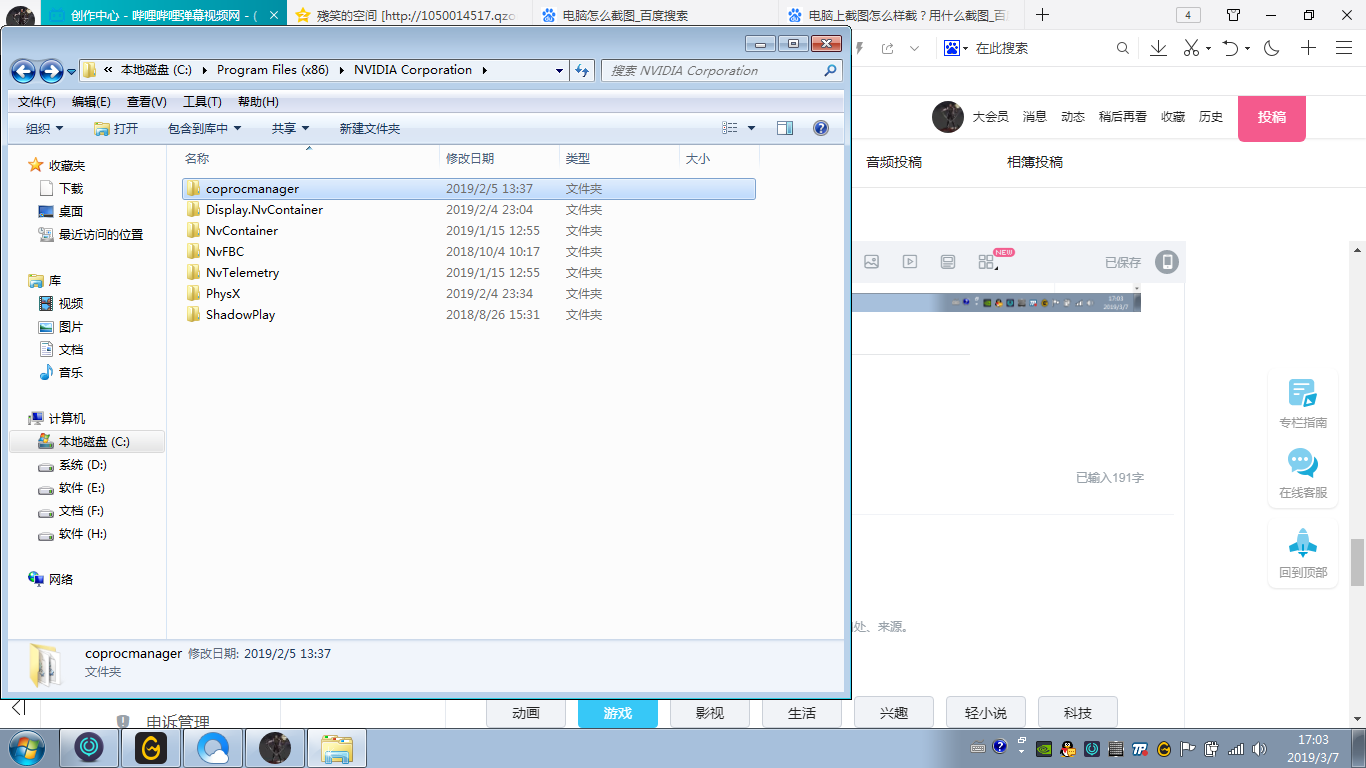This screenshot has width=1366, height=768.
Task: Open 桌面 in the favorites sidebar
Action: coord(71,211)
